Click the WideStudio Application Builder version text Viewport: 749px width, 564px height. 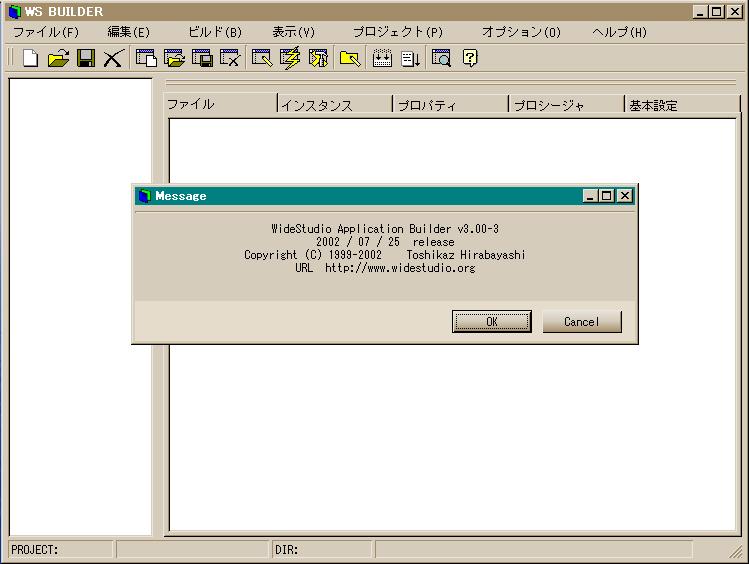[x=385, y=229]
